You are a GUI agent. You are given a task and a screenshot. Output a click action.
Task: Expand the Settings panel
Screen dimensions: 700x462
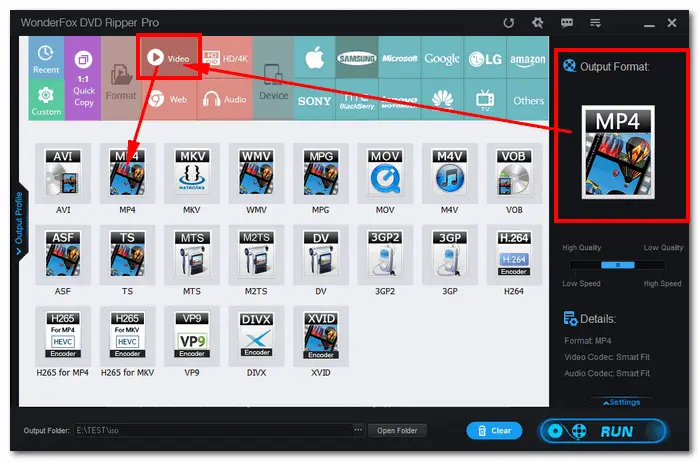pyautogui.click(x=620, y=402)
